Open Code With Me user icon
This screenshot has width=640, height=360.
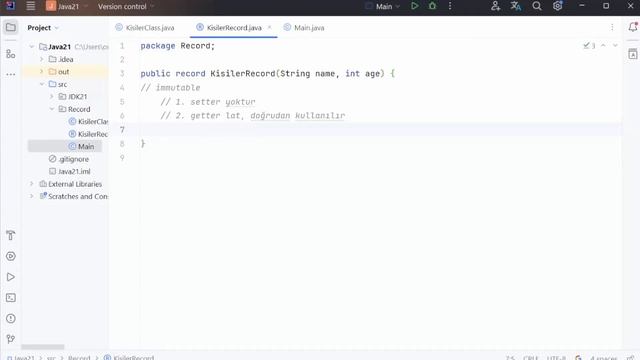(x=496, y=6)
